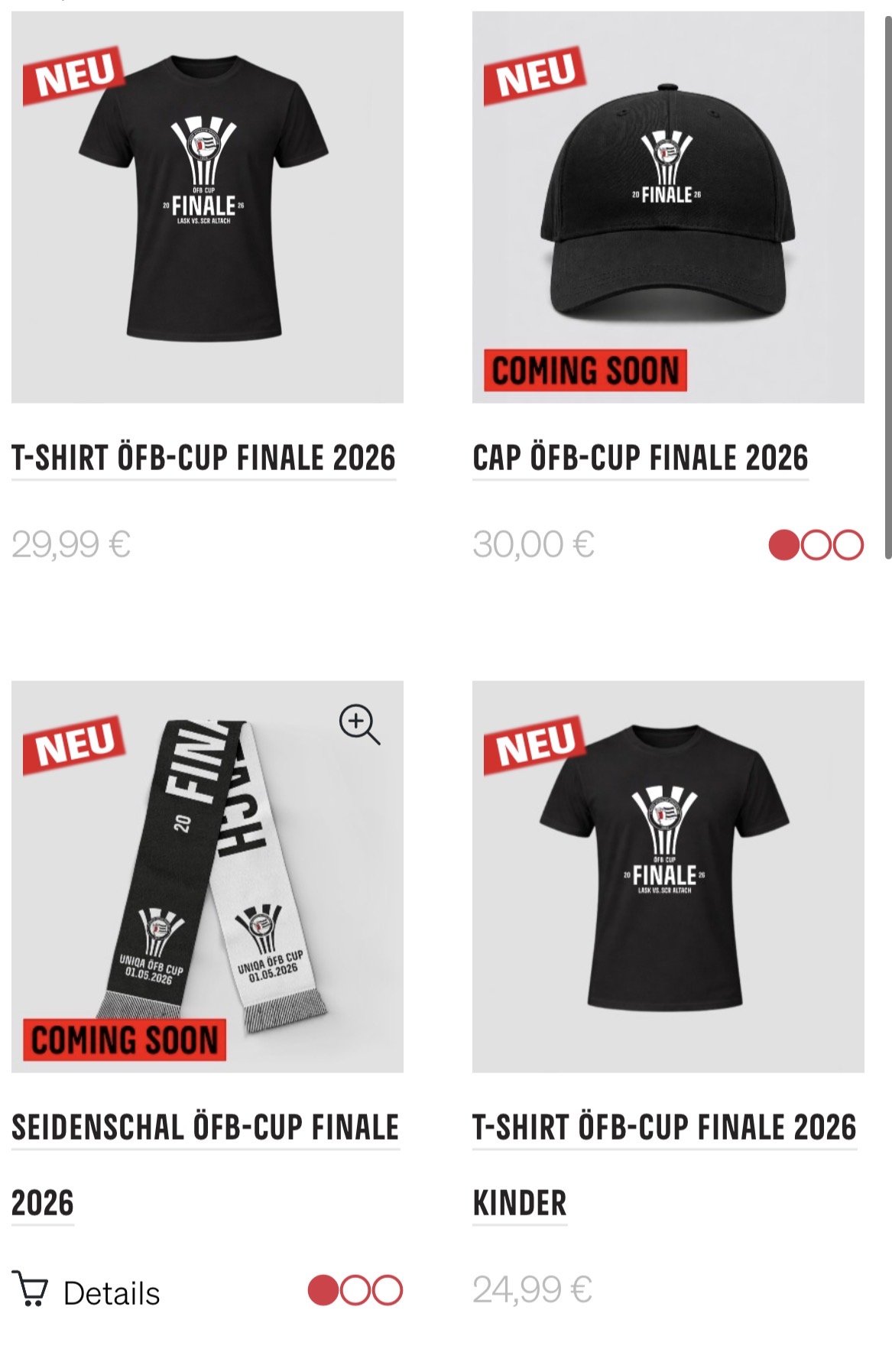Click the COMING SOON badge on the scarf
892x1372 pixels.
[125, 1040]
